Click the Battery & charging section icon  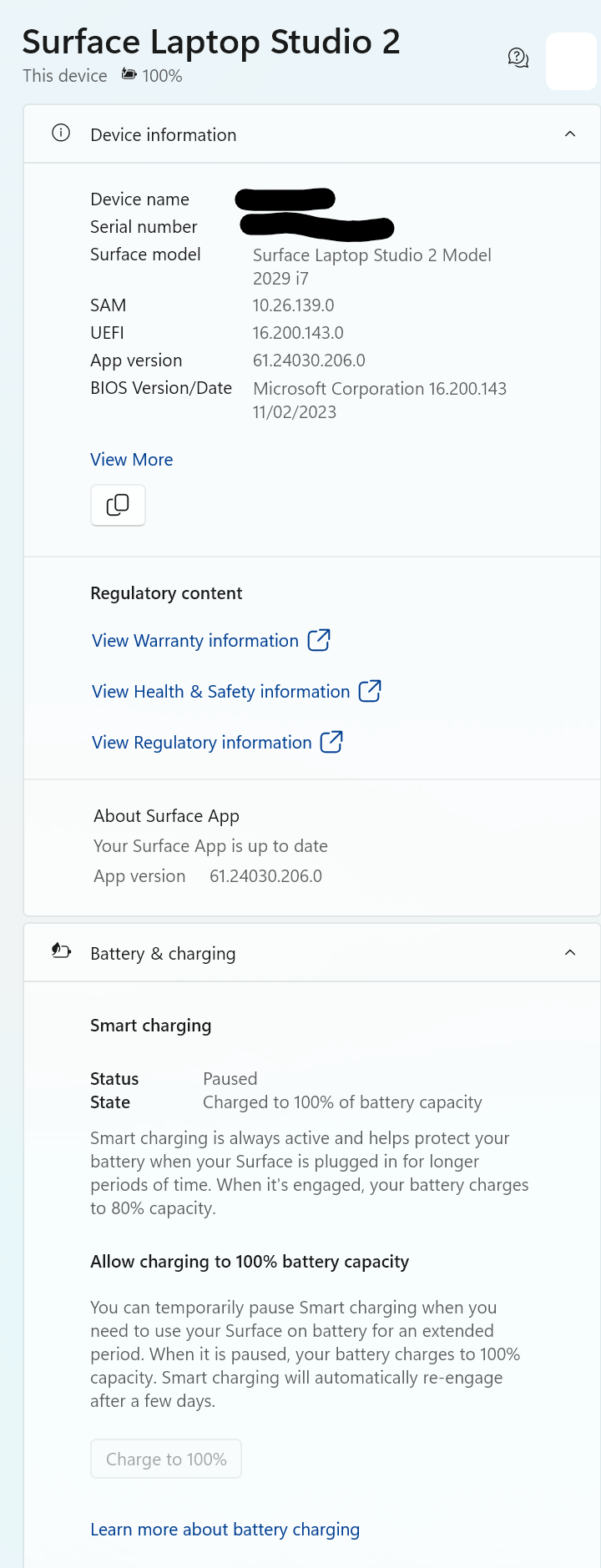coord(61,951)
